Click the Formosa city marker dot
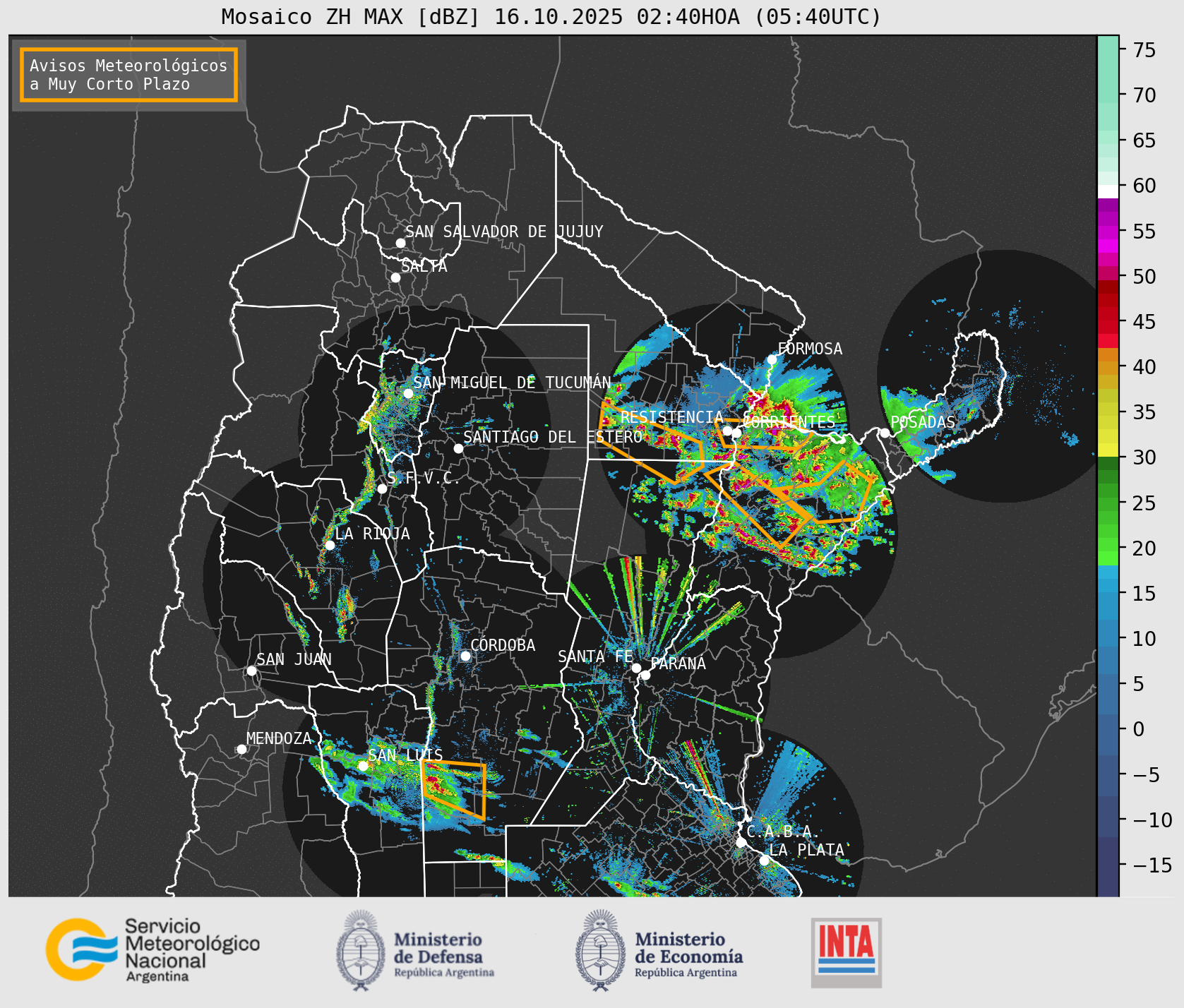 pyautogui.click(x=772, y=359)
